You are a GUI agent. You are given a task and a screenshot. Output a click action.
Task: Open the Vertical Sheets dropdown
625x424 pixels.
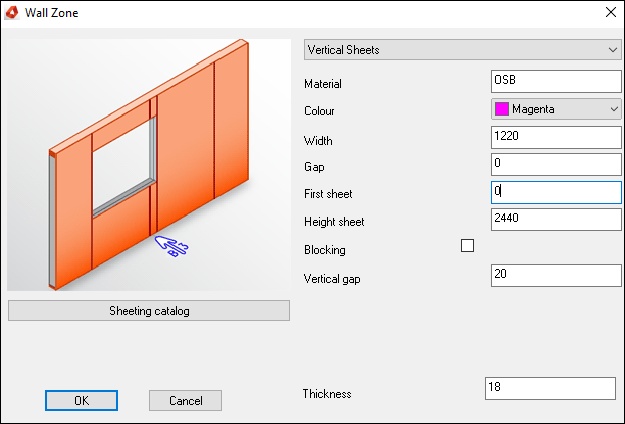(x=462, y=49)
